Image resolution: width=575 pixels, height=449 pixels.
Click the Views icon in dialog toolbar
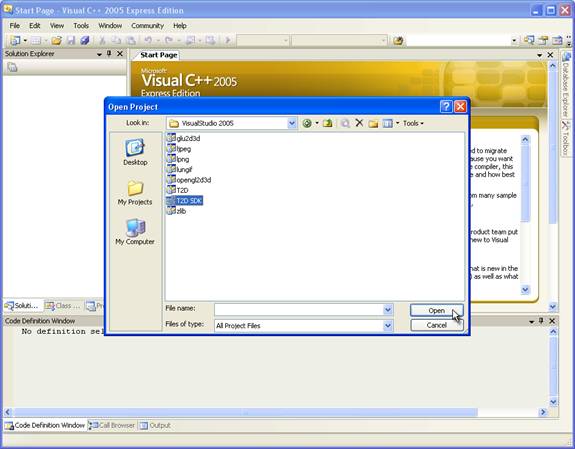387,123
